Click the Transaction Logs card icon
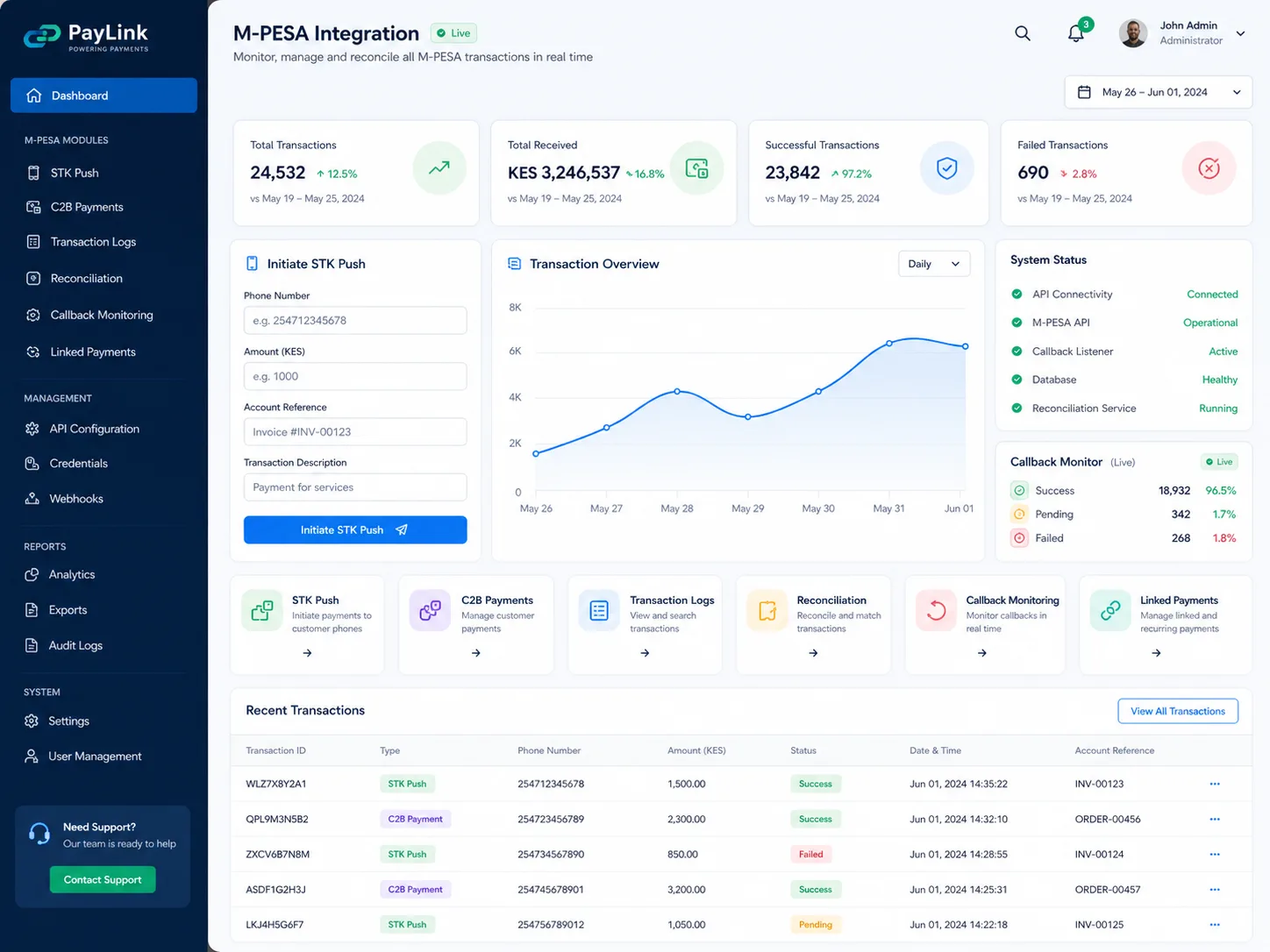The image size is (1270, 952). [599, 610]
